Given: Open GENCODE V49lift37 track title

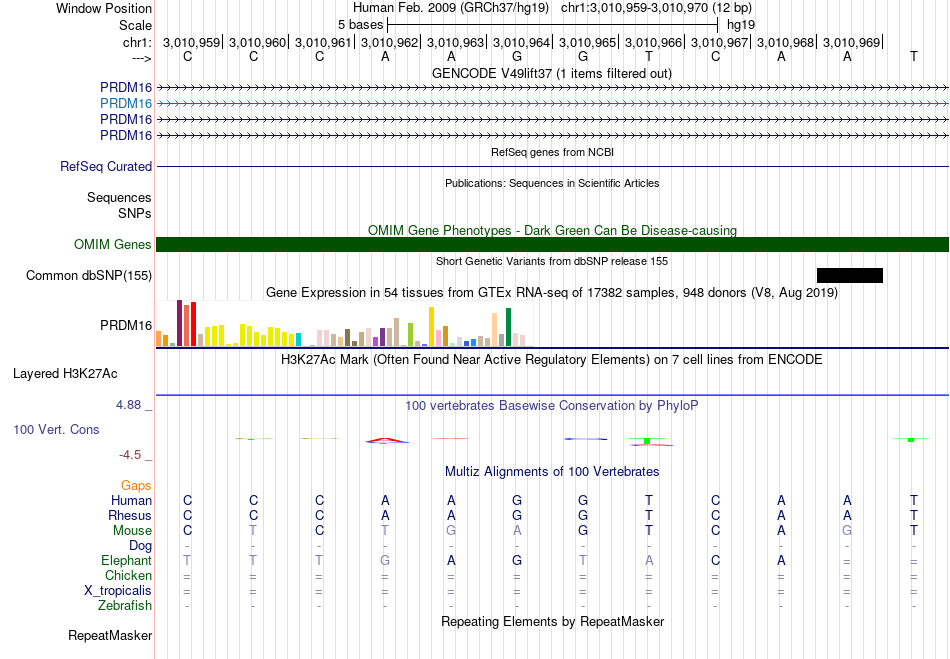Looking at the screenshot, I should [x=552, y=73].
